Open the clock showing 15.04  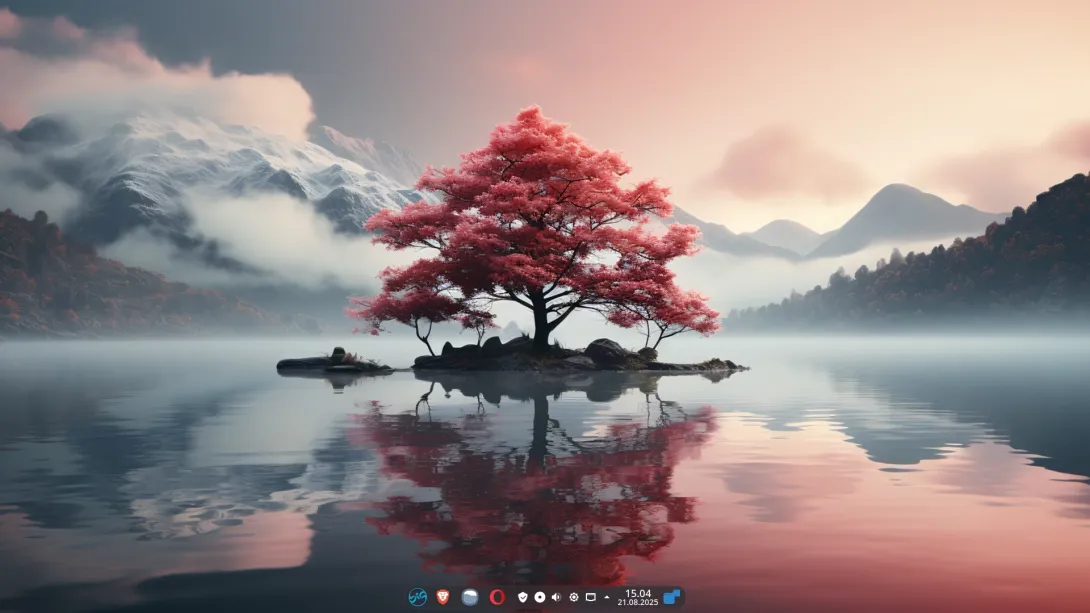coord(638,597)
